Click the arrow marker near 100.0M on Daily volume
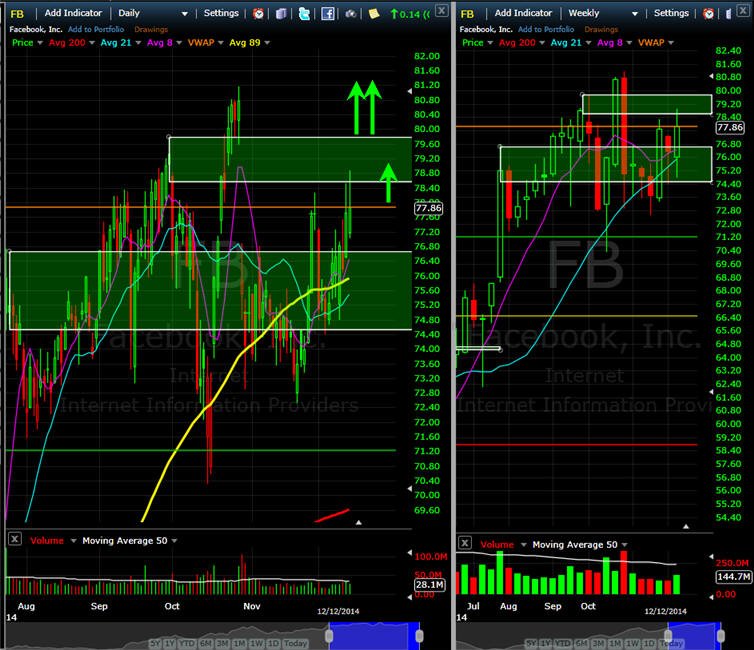Viewport: 754px width, 650px height. [410, 553]
